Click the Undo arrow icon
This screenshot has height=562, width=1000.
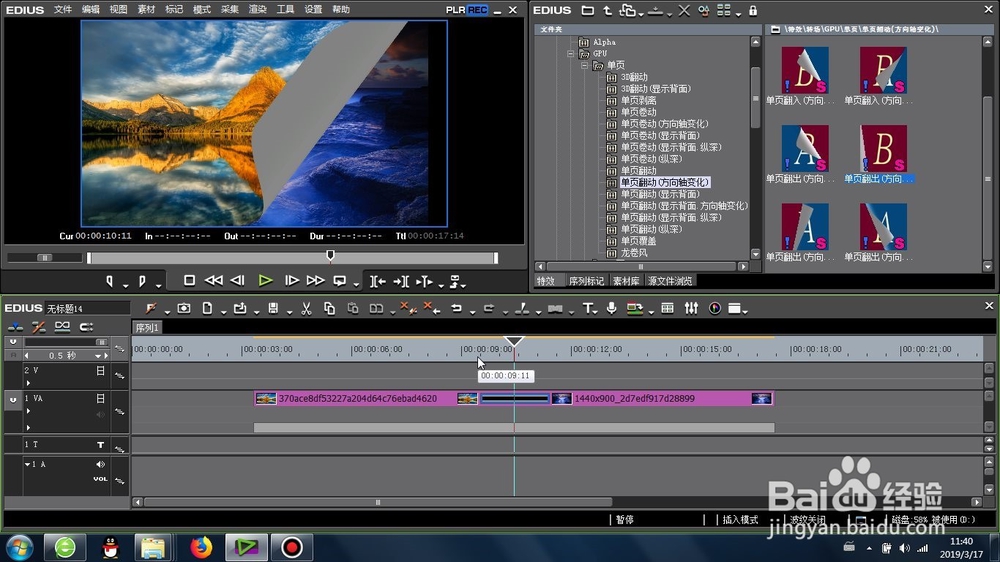457,309
